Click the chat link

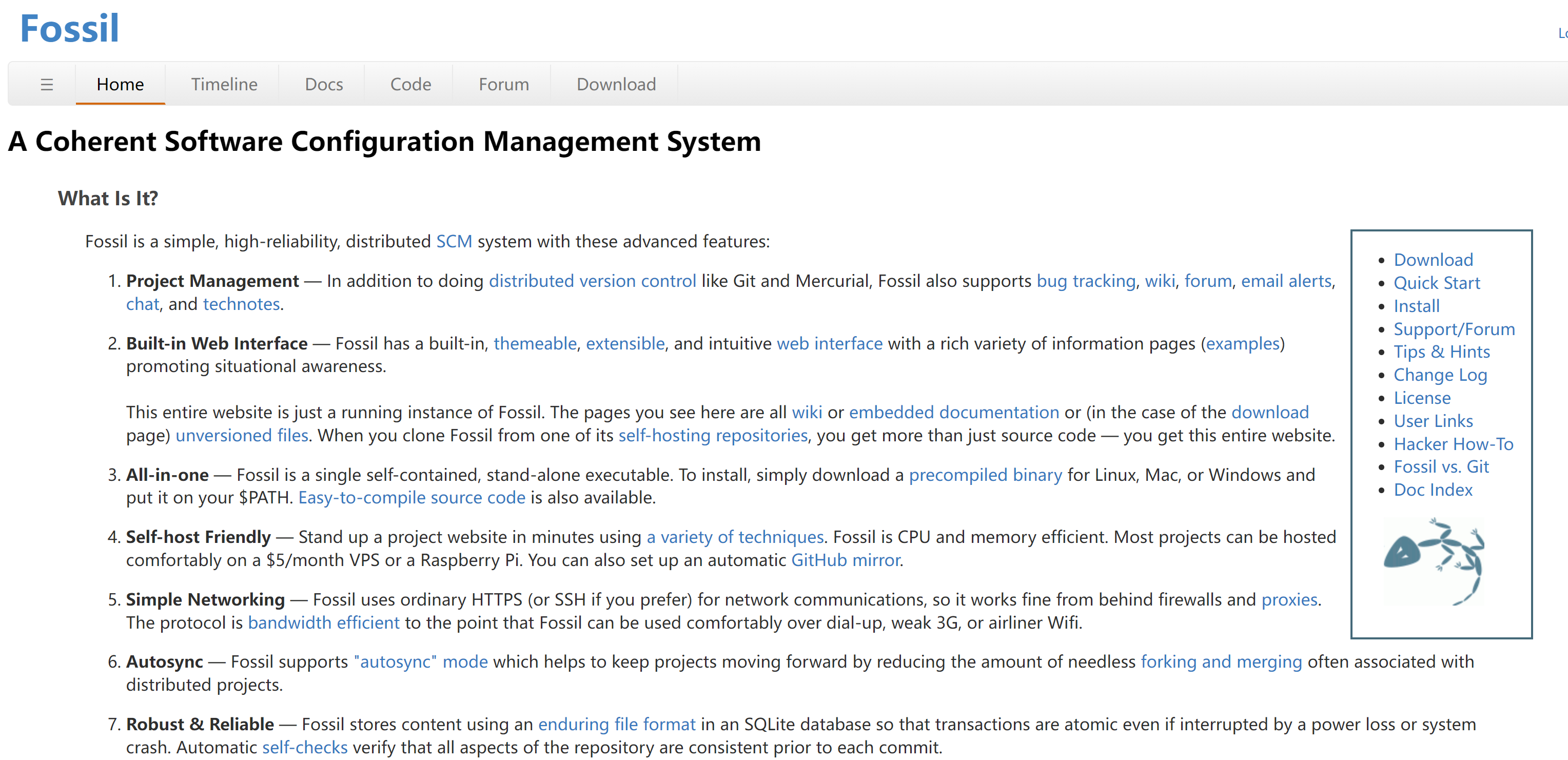pos(143,304)
